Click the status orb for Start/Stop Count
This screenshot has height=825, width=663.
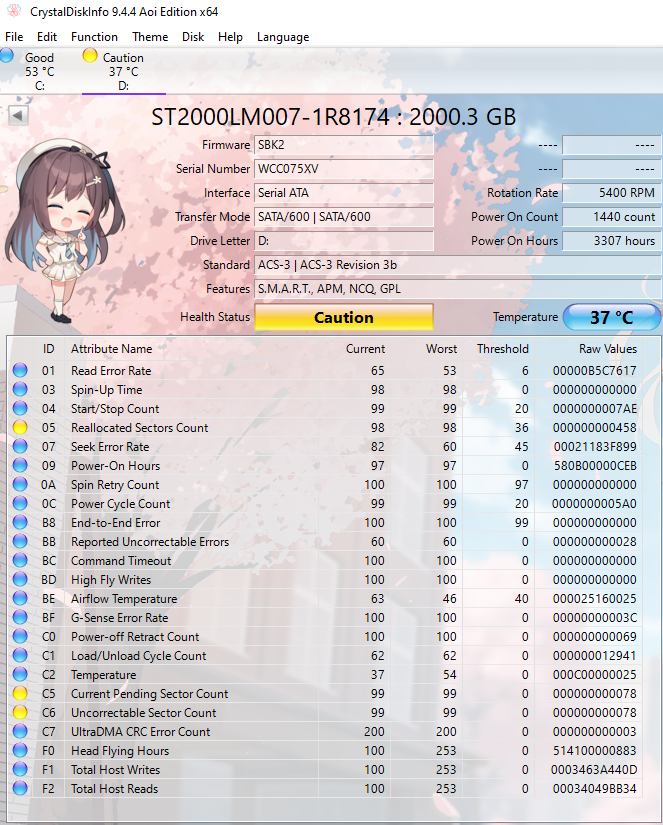20,408
